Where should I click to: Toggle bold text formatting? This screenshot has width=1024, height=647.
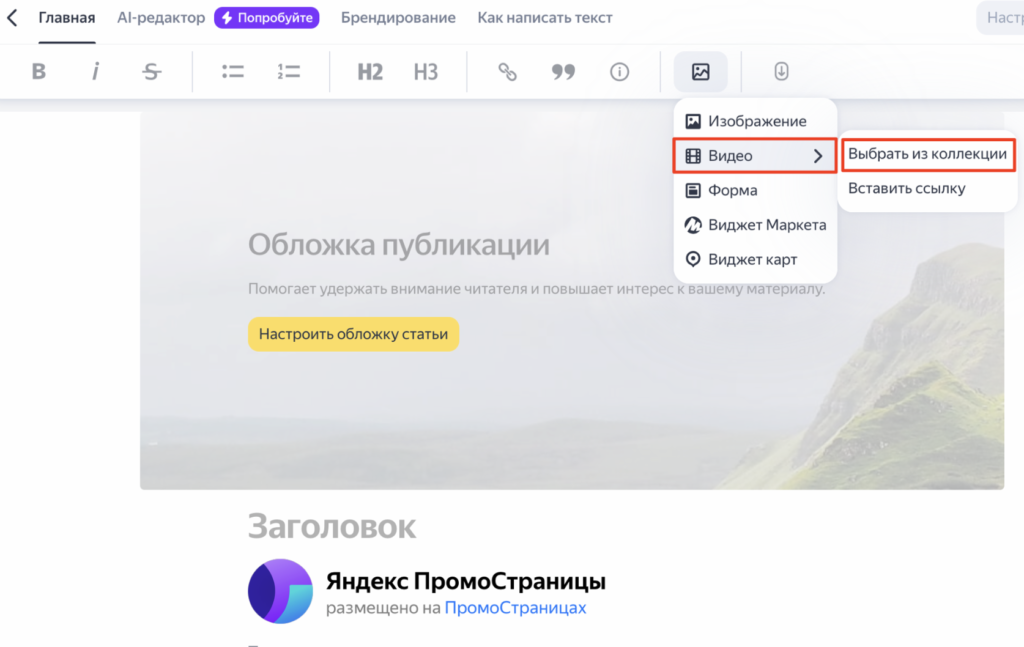coord(39,71)
